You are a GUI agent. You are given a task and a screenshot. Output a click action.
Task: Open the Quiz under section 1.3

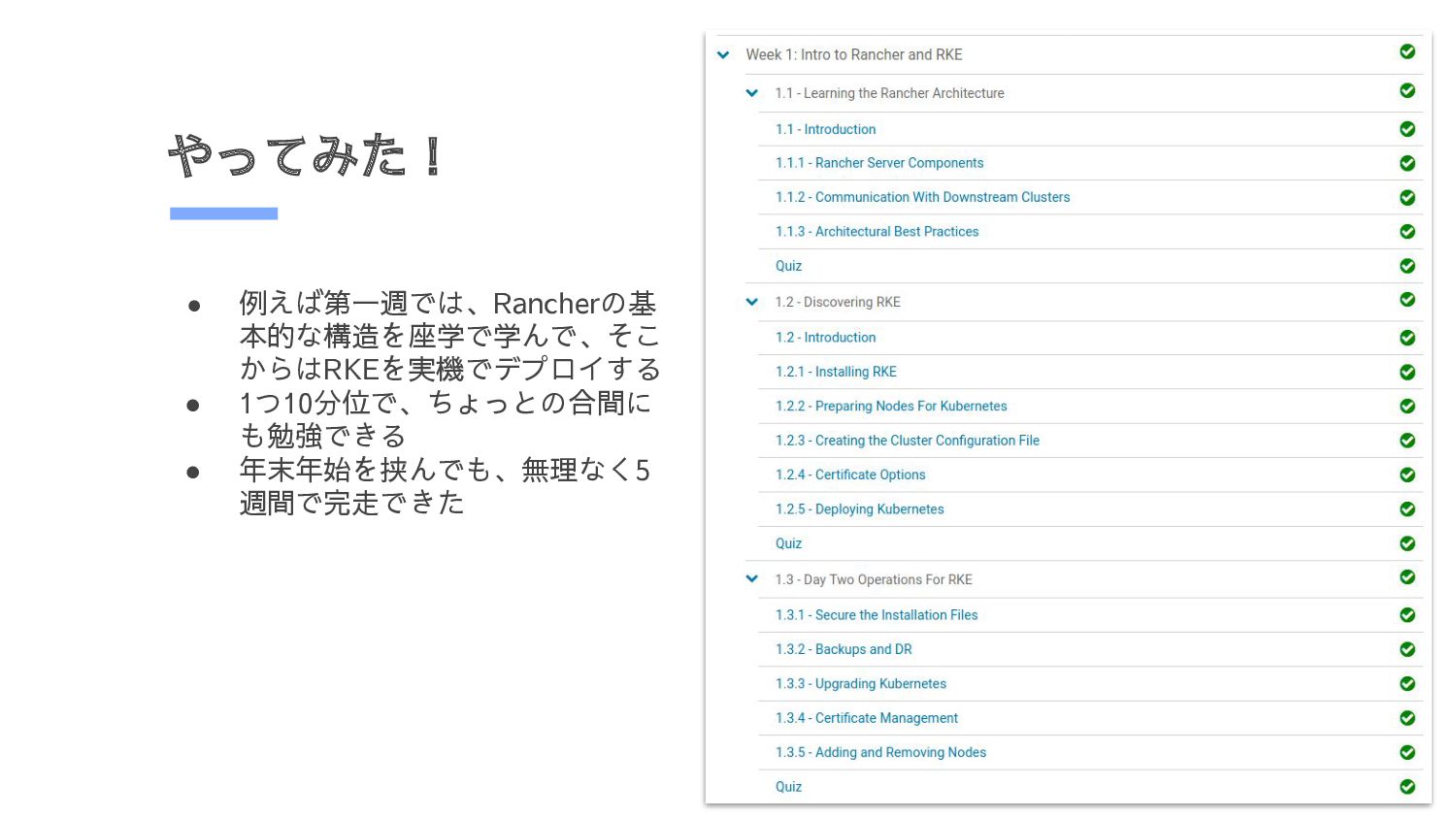pos(788,787)
